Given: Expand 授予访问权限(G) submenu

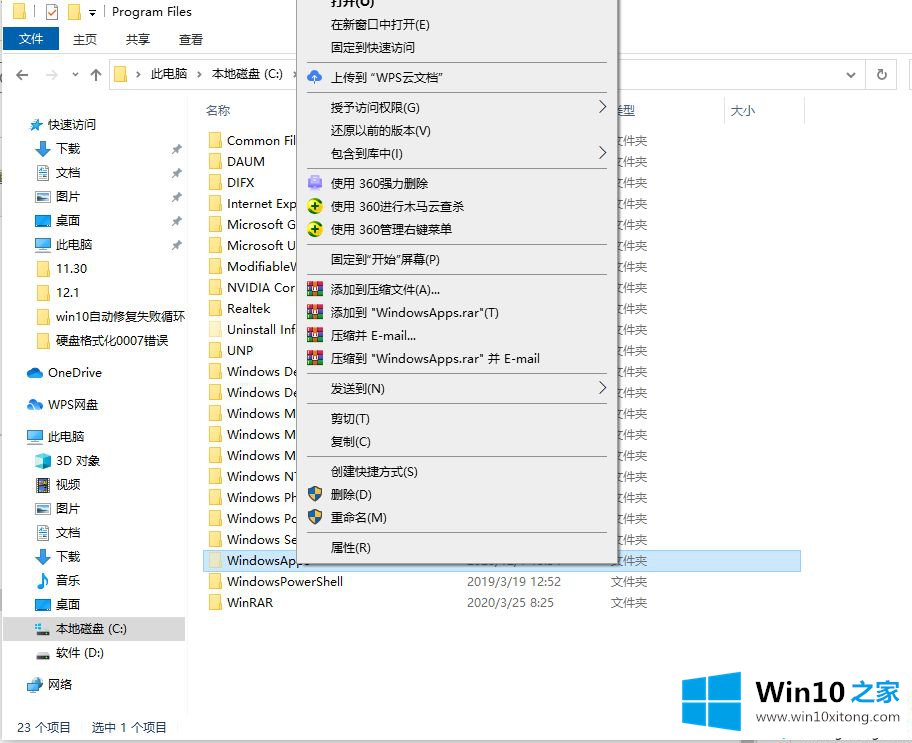Looking at the screenshot, I should [x=602, y=107].
